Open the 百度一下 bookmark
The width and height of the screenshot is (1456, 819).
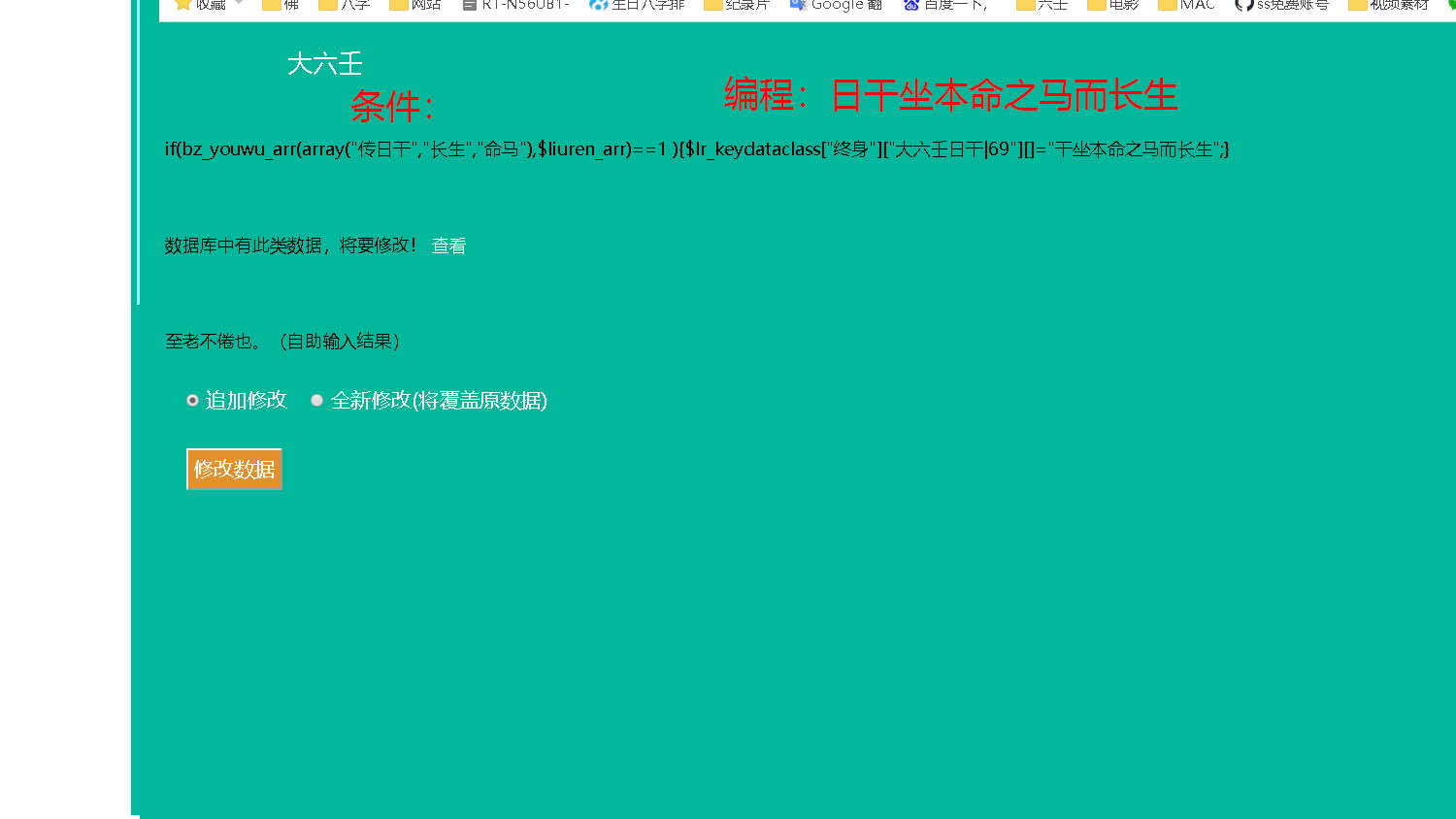945,5
